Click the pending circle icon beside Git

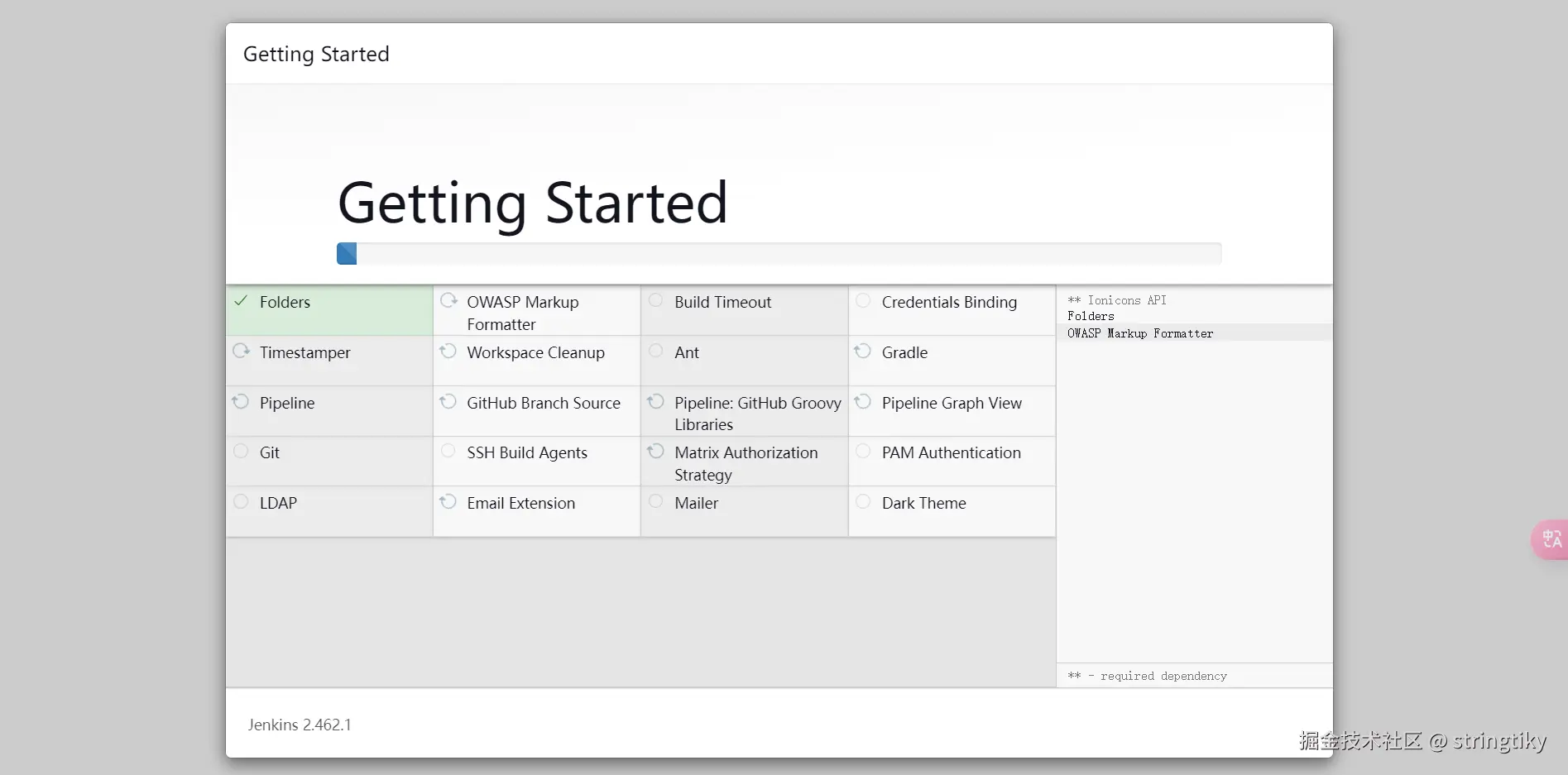click(x=241, y=451)
